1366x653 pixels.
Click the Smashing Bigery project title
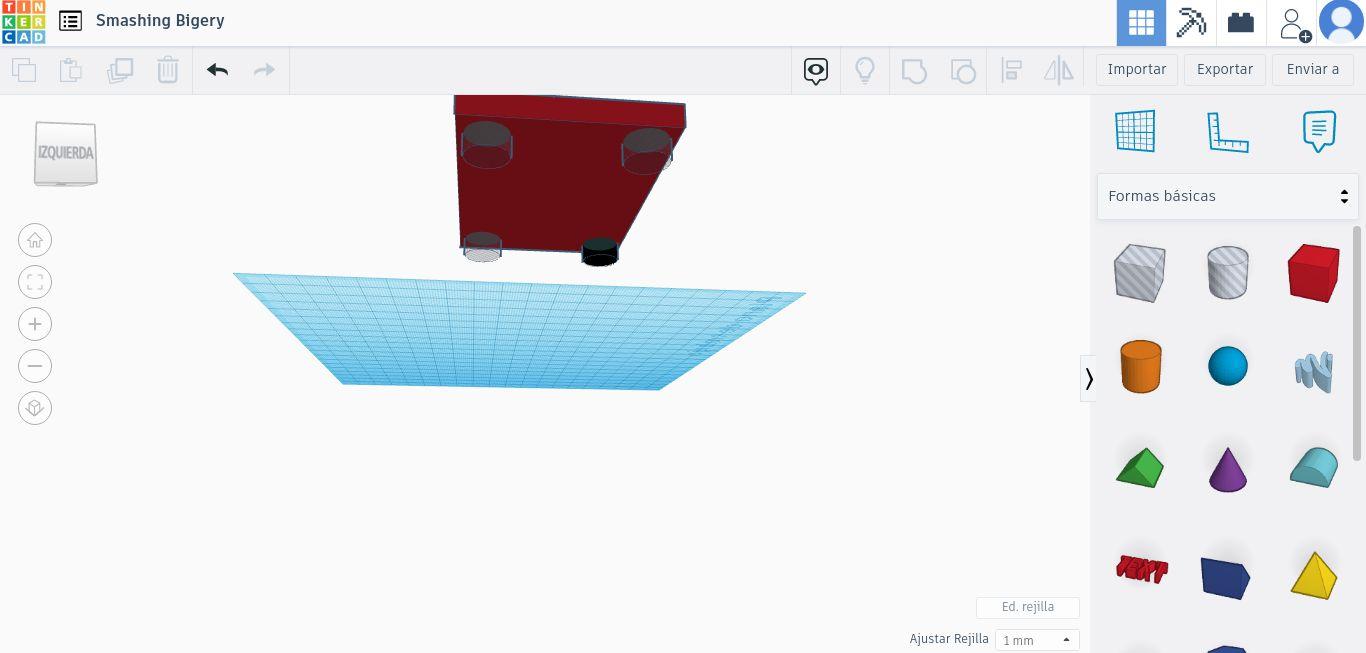pos(160,20)
